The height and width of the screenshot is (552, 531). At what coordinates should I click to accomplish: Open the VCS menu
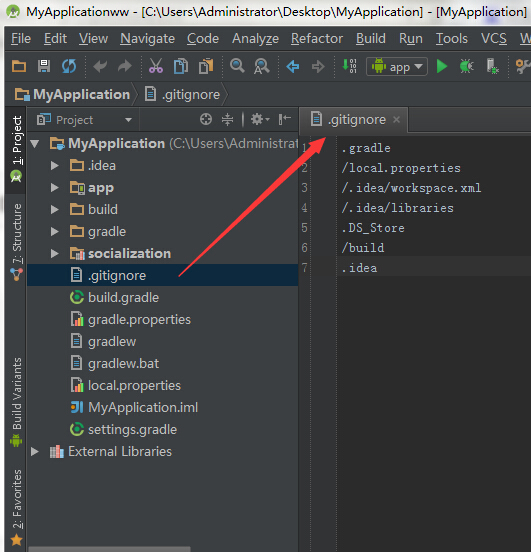click(494, 38)
